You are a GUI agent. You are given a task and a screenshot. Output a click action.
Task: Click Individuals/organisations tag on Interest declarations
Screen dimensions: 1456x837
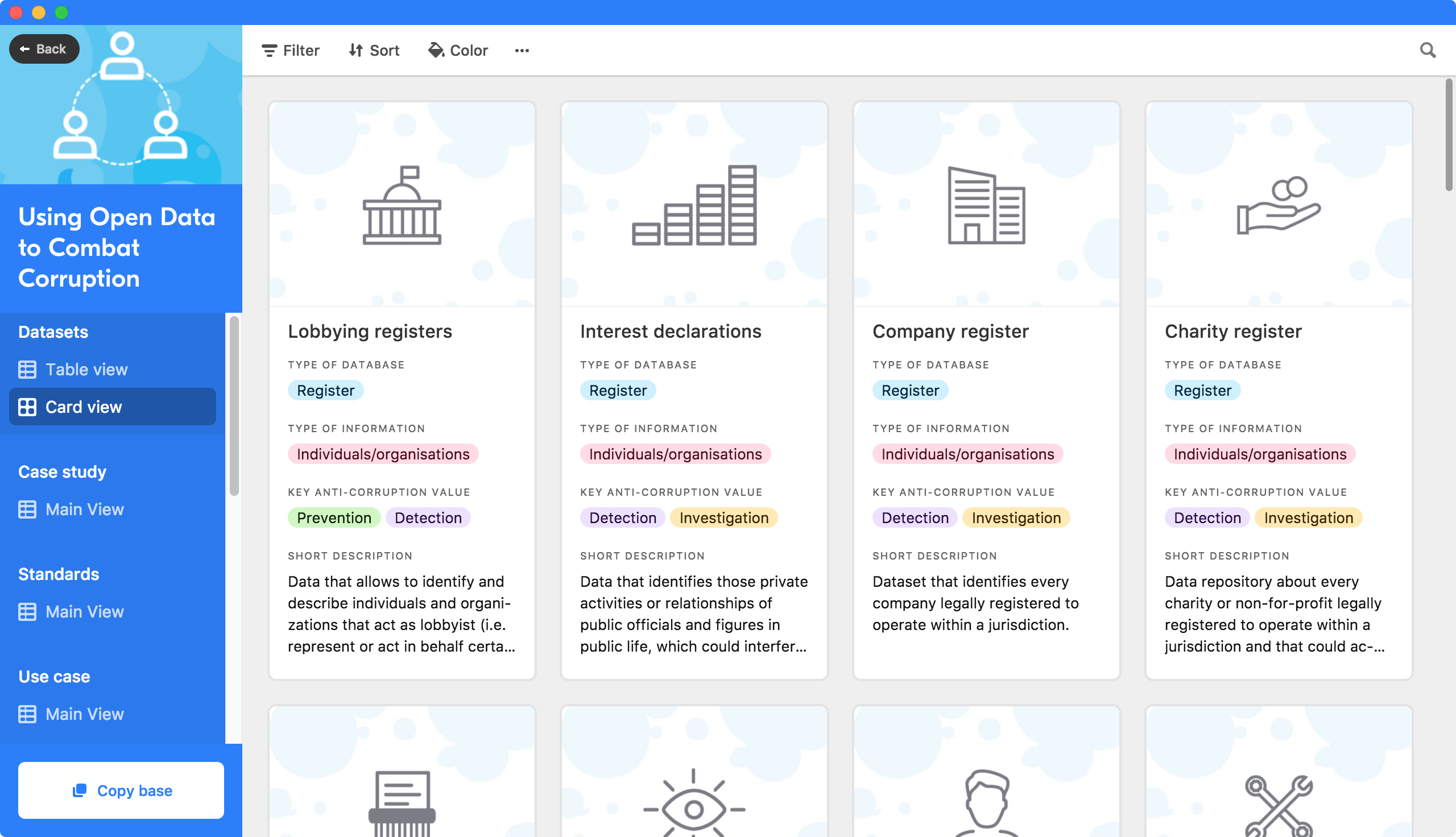(x=675, y=454)
